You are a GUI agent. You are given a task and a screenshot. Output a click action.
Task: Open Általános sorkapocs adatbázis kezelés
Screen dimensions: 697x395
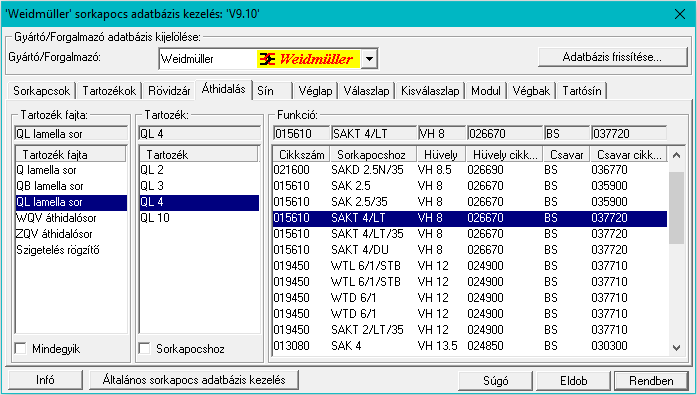tap(194, 380)
